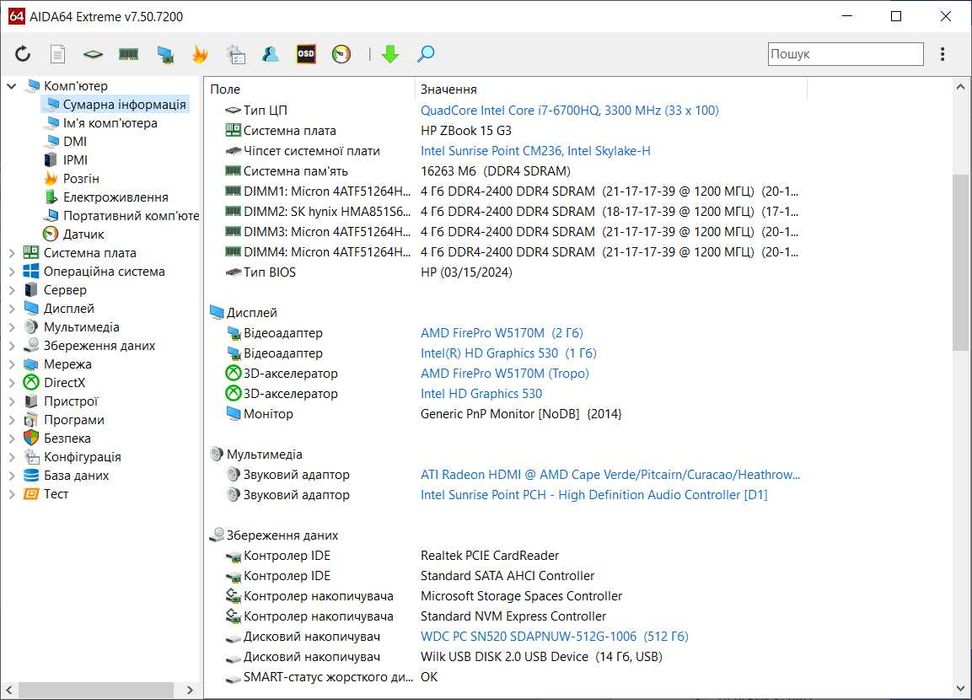The image size is (972, 700).
Task: Select the Realtek PCIE CardReader value
Action: pyautogui.click(x=489, y=556)
